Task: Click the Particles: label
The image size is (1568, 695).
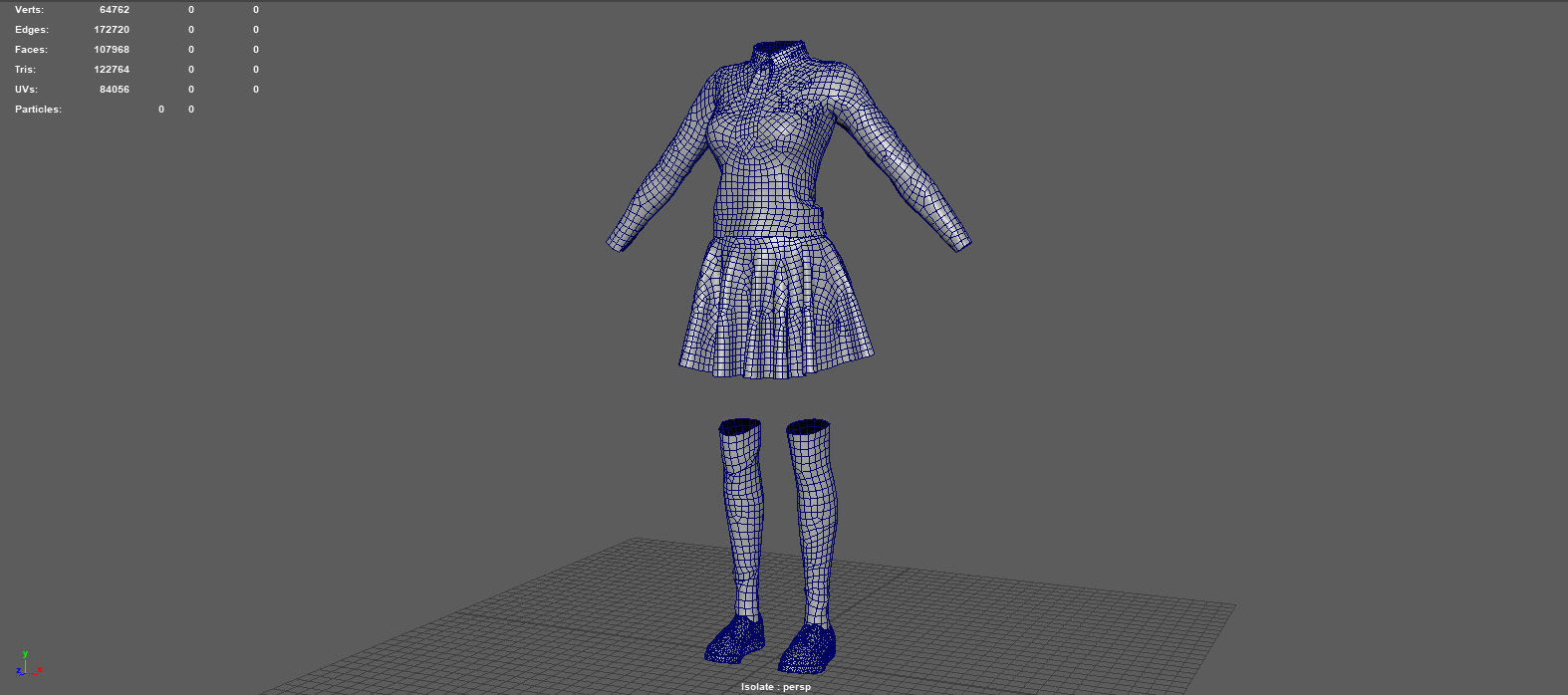Action: pos(38,110)
